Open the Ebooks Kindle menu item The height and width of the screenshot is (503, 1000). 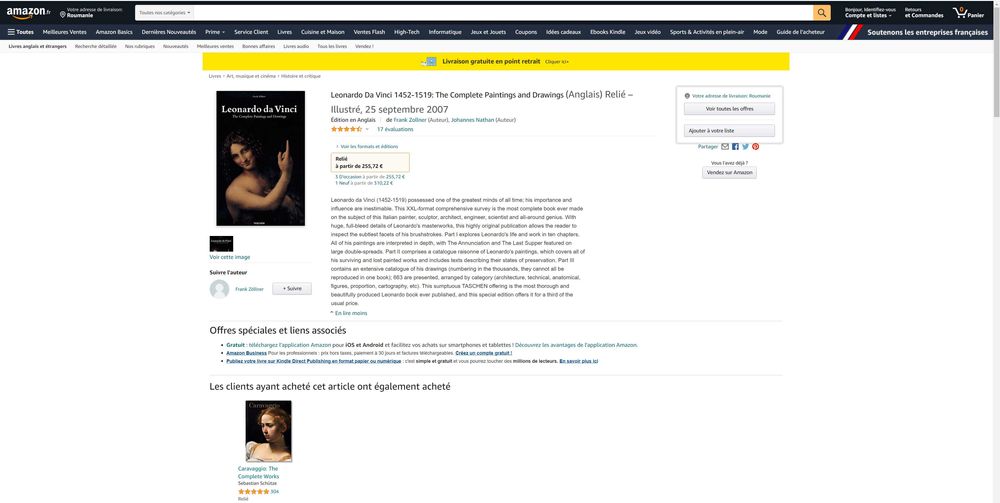pyautogui.click(x=608, y=32)
